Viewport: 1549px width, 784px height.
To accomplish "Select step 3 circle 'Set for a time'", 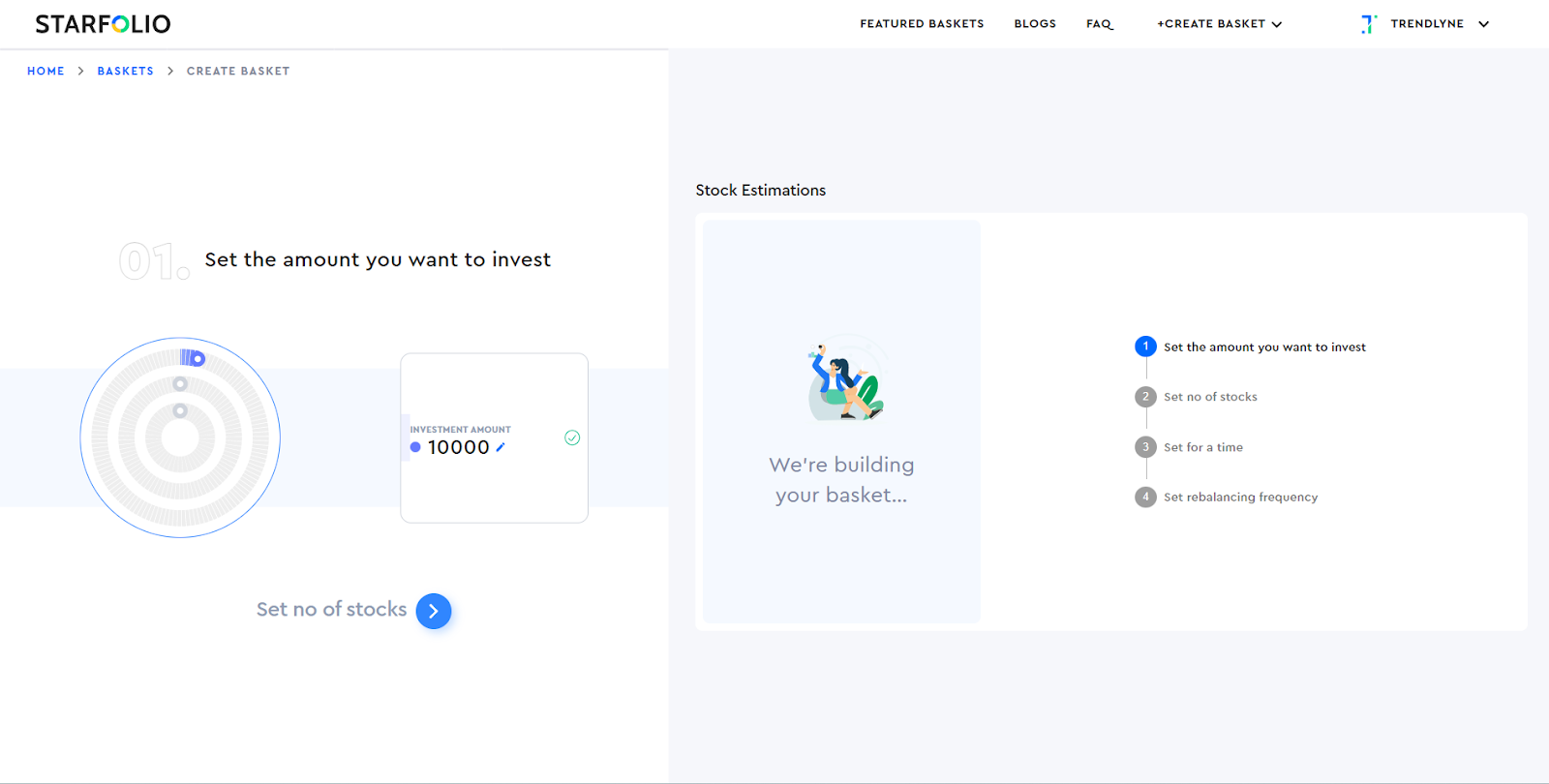I will pos(1145,447).
